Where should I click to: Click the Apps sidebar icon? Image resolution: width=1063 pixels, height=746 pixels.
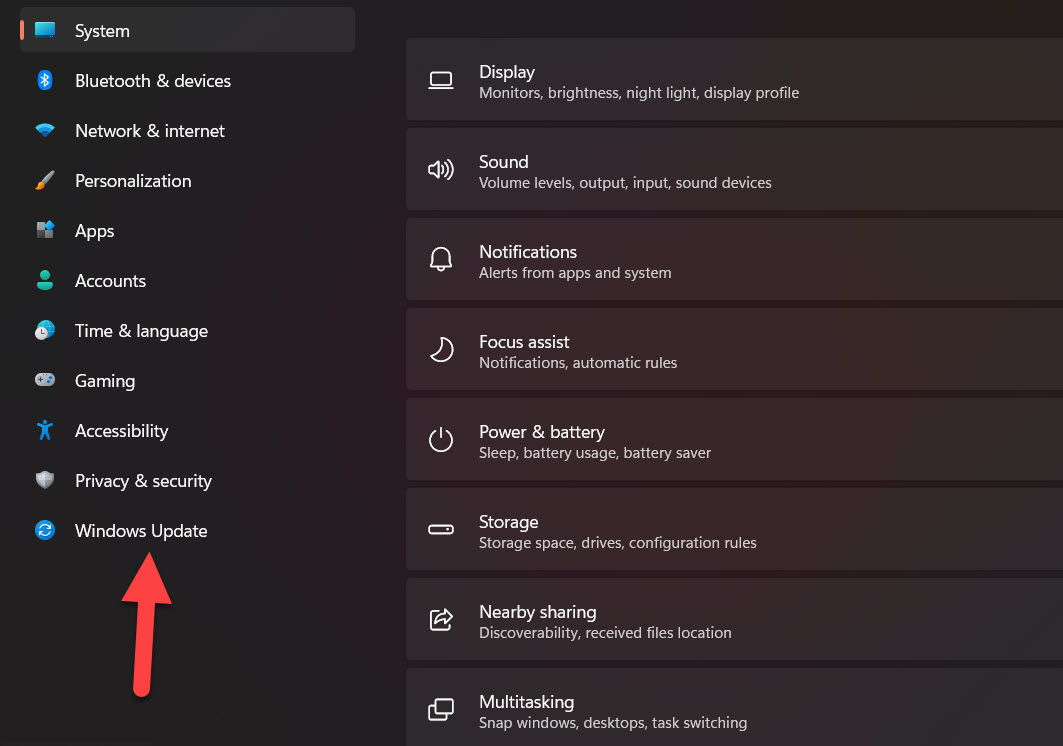click(x=45, y=231)
